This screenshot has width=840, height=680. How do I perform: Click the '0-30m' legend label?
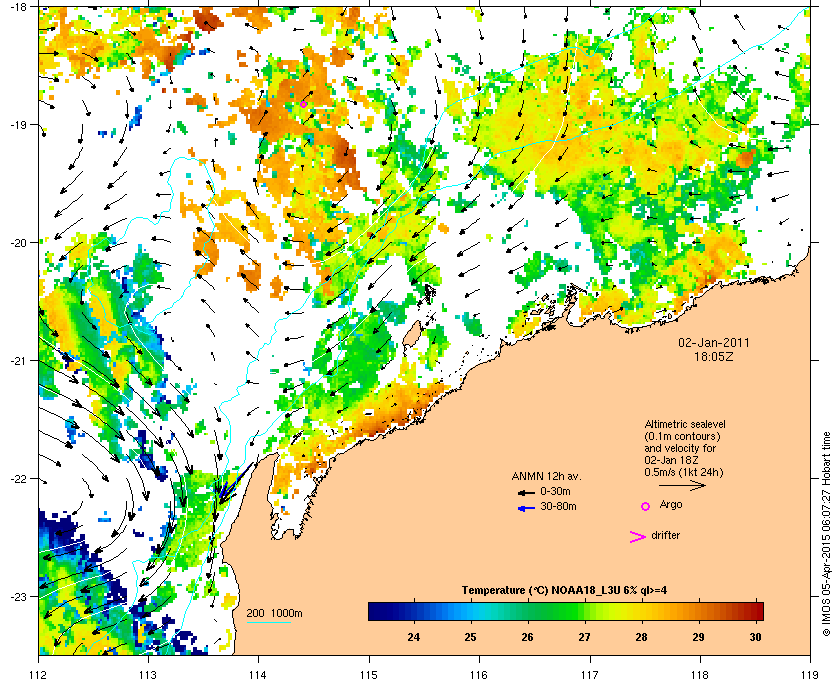[555, 491]
